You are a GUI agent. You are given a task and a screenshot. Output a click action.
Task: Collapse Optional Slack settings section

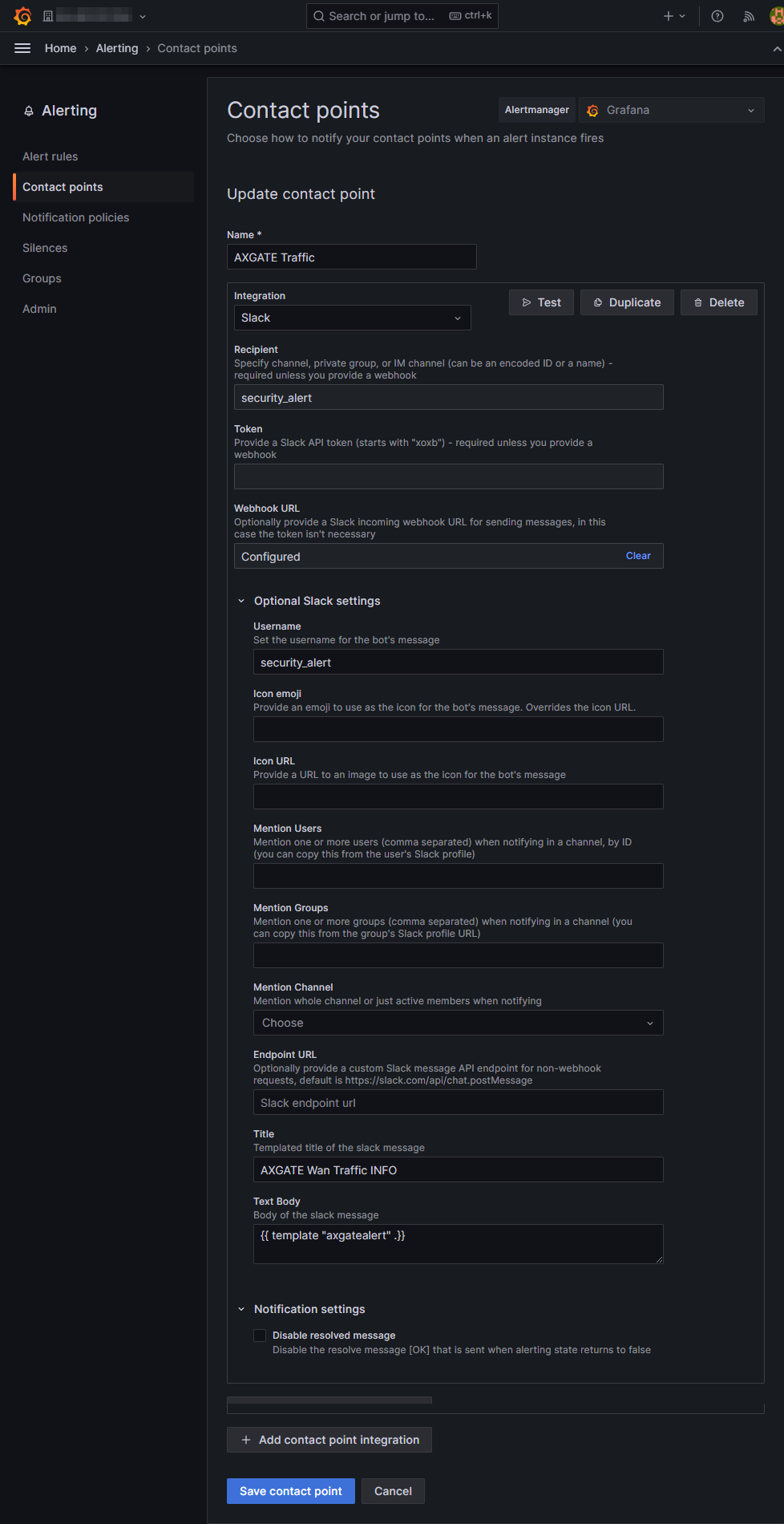coord(241,601)
